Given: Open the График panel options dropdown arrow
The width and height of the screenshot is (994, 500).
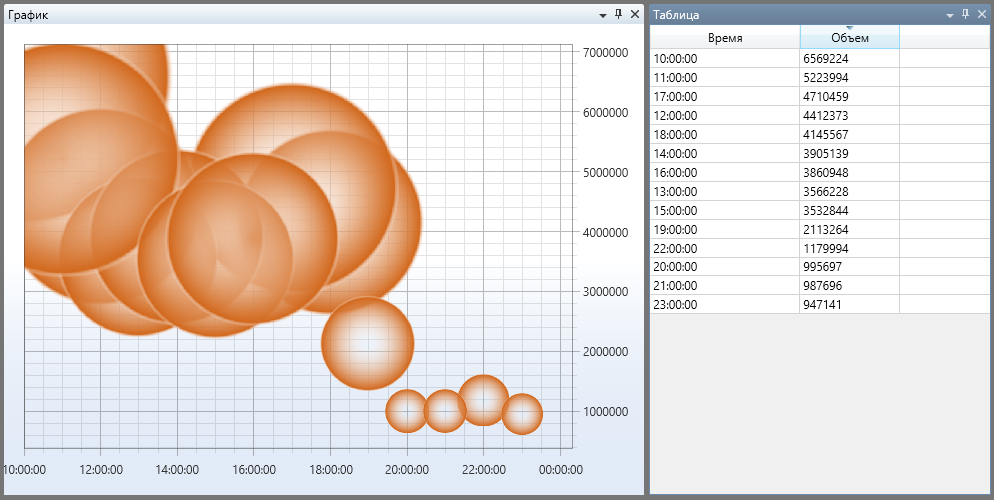Looking at the screenshot, I should pyautogui.click(x=603, y=15).
